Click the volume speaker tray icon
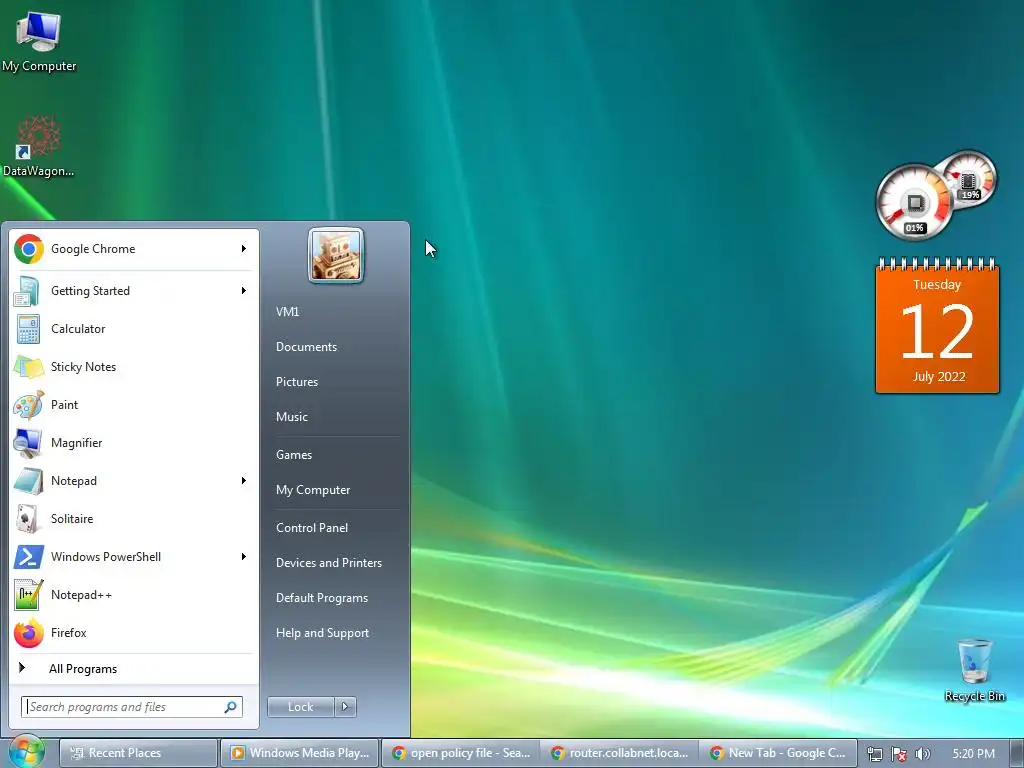1024x768 pixels. point(922,754)
